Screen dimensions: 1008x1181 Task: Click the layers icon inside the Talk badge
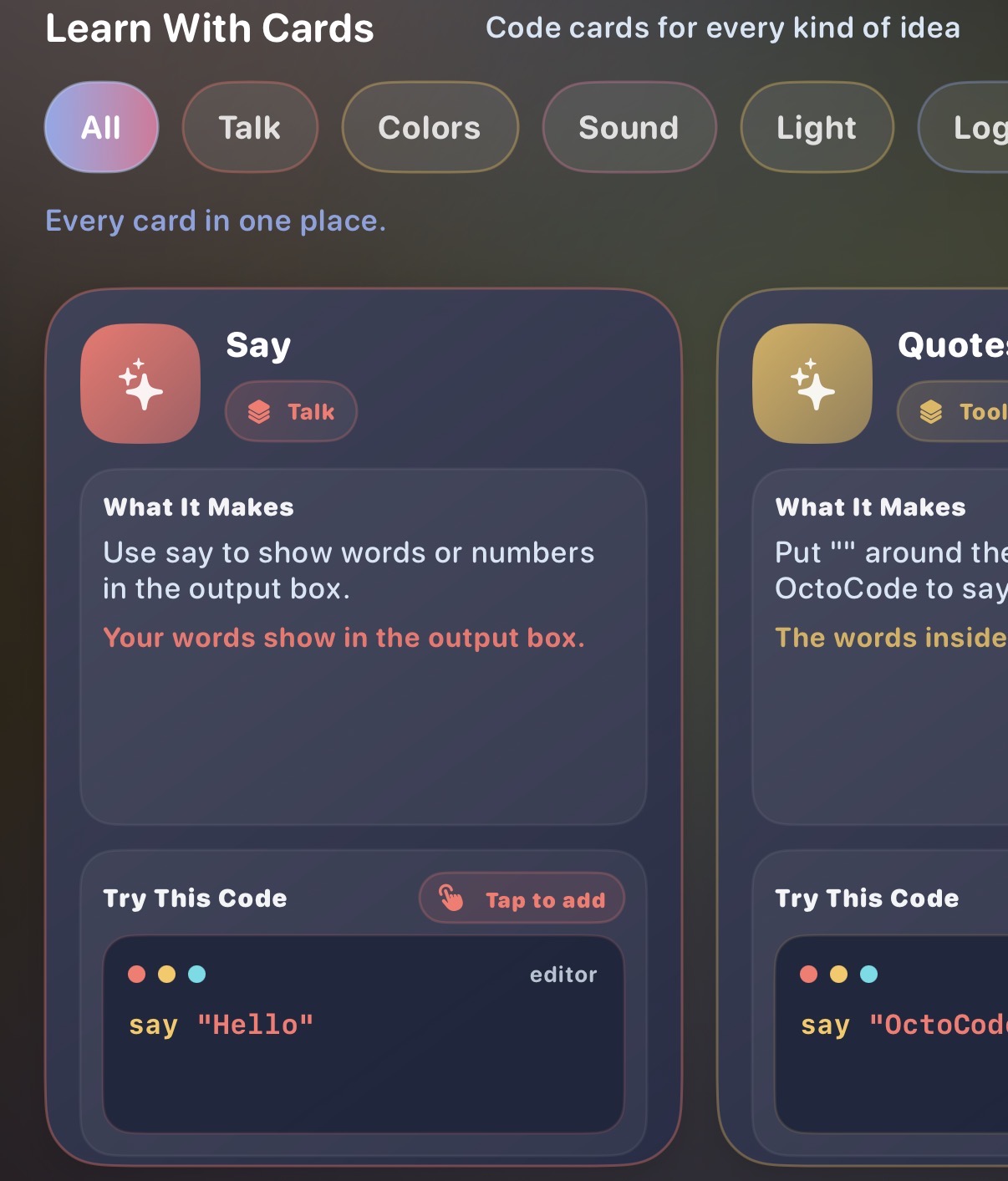click(257, 411)
